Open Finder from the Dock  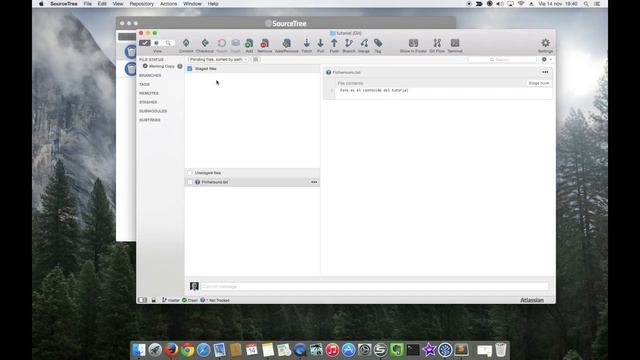139,350
